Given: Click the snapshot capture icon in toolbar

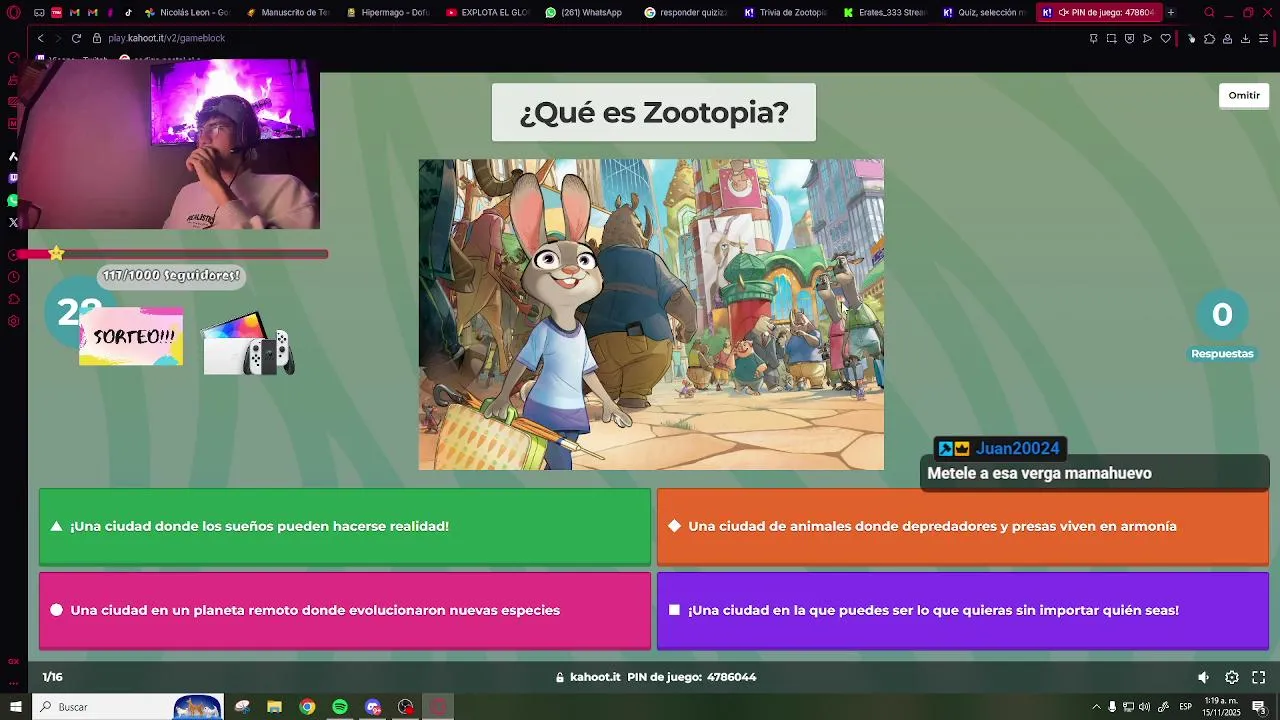Looking at the screenshot, I should click(1111, 38).
